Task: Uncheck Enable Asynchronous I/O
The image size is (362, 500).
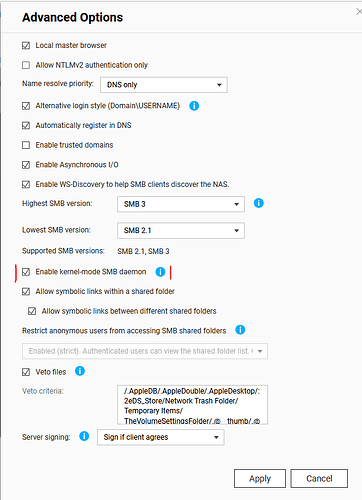Action: [x=26, y=165]
